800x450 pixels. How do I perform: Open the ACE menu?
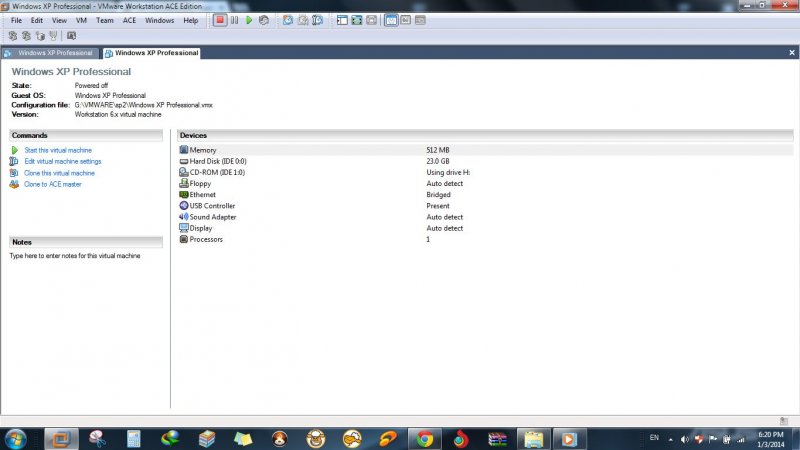pos(129,20)
